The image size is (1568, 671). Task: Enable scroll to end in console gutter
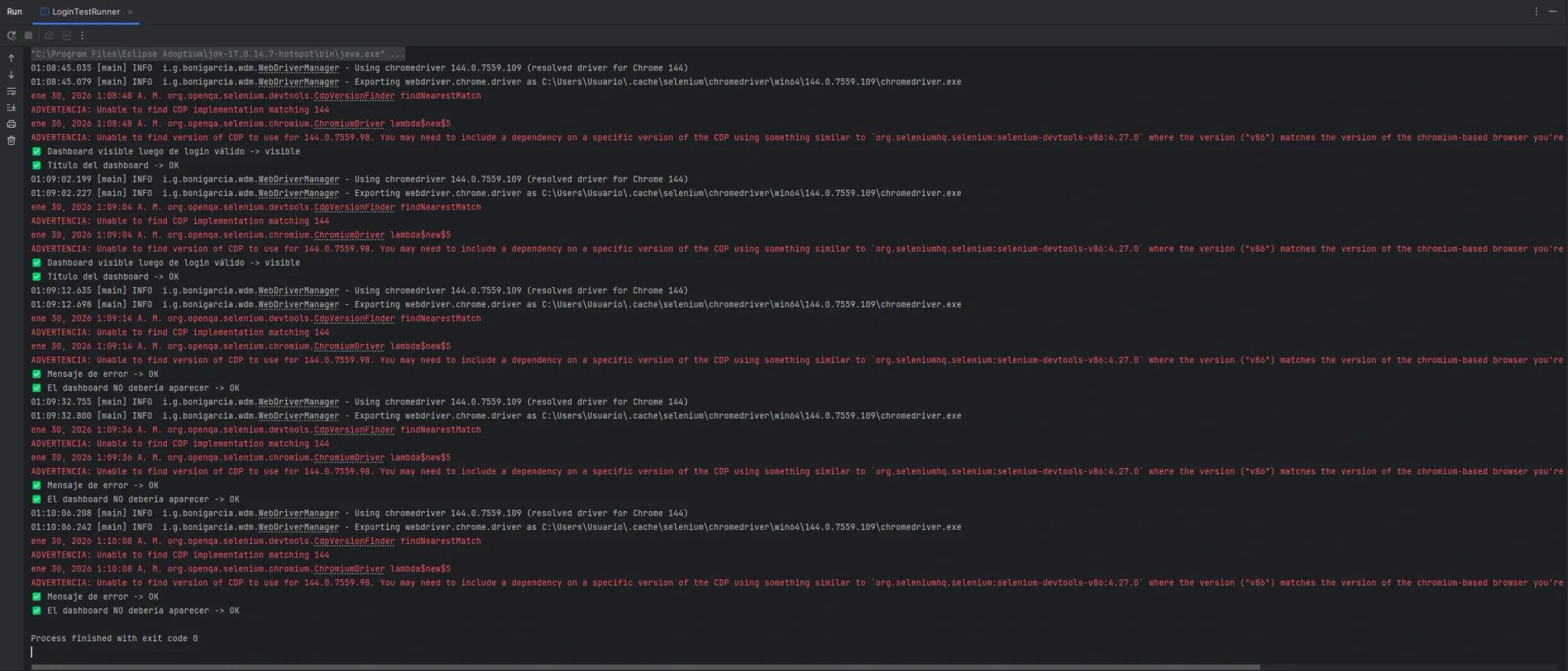11,108
